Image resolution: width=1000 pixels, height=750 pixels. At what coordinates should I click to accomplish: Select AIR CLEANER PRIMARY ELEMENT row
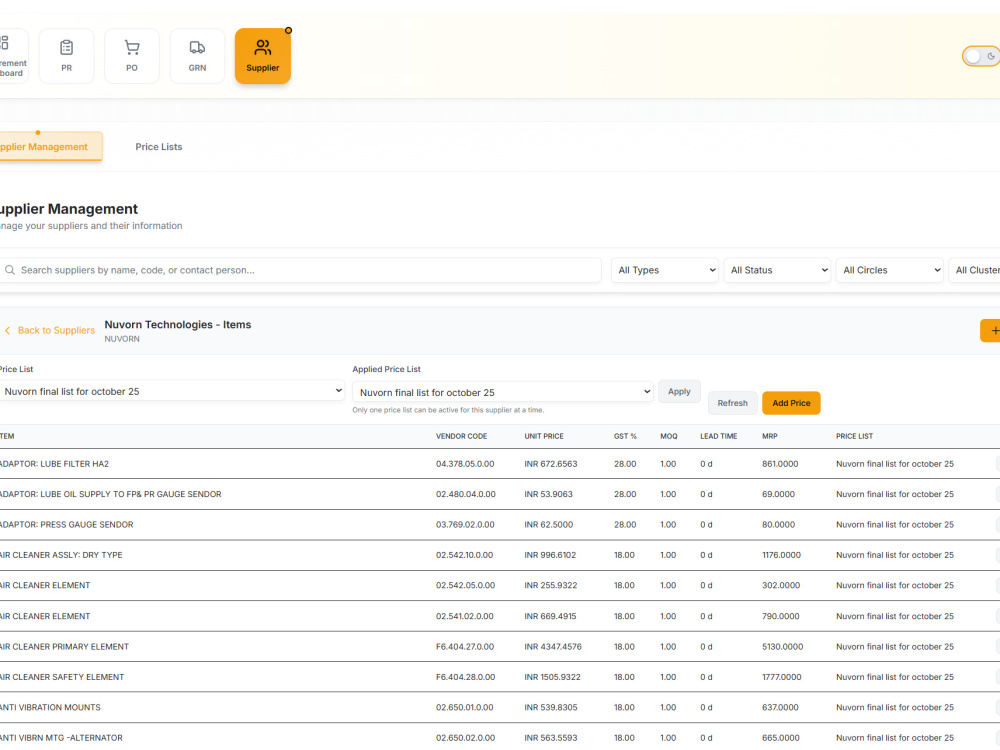coord(500,647)
